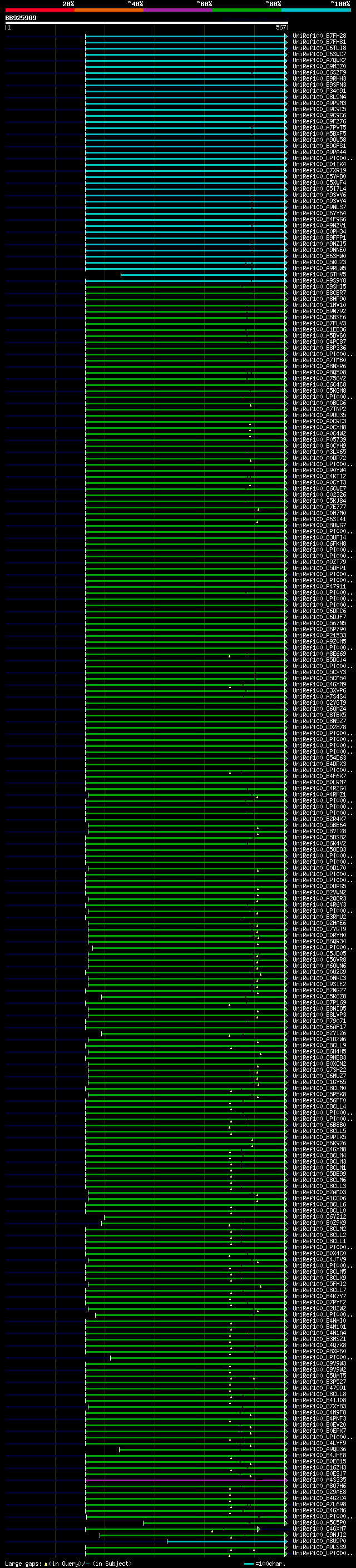356x1568 pixels.
Task: Click the red ~20% identity legend bar
Action: click(39, 10)
